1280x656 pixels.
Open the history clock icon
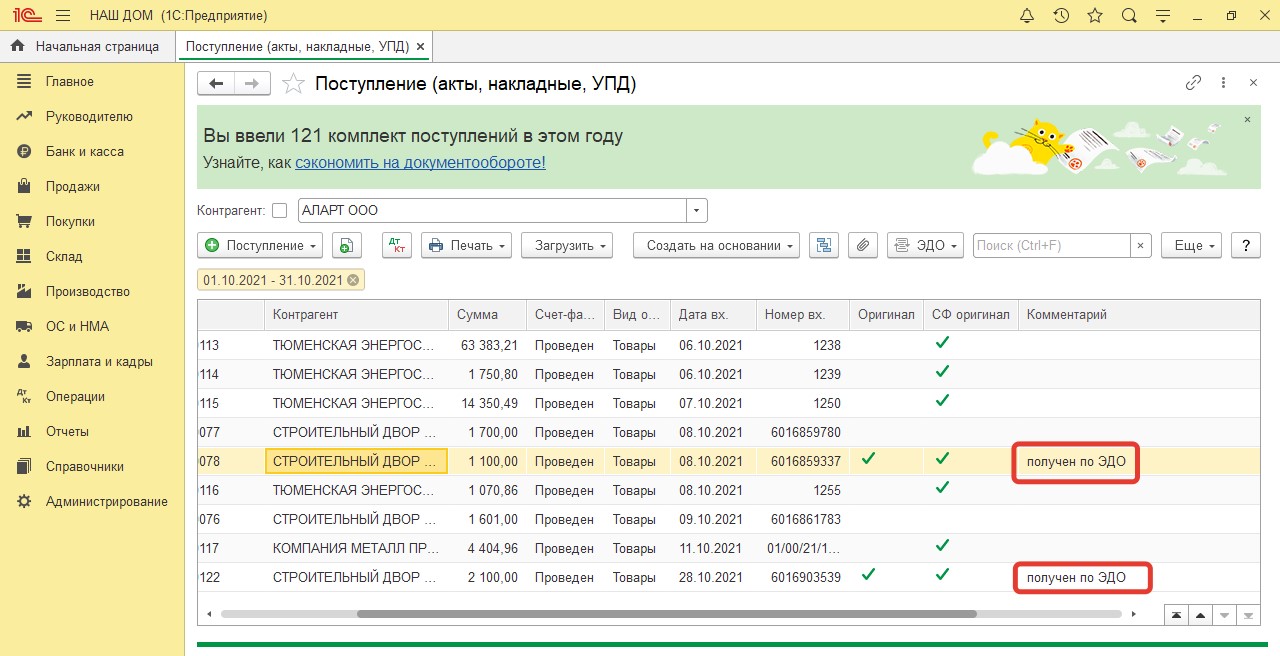tap(1061, 16)
